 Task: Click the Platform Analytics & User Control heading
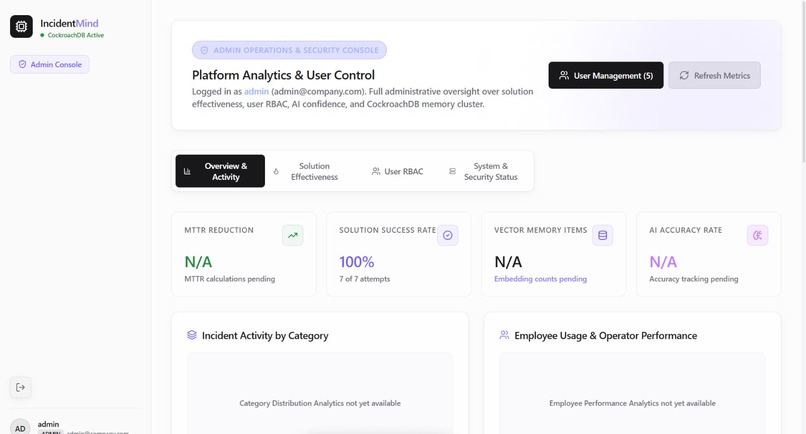click(283, 75)
